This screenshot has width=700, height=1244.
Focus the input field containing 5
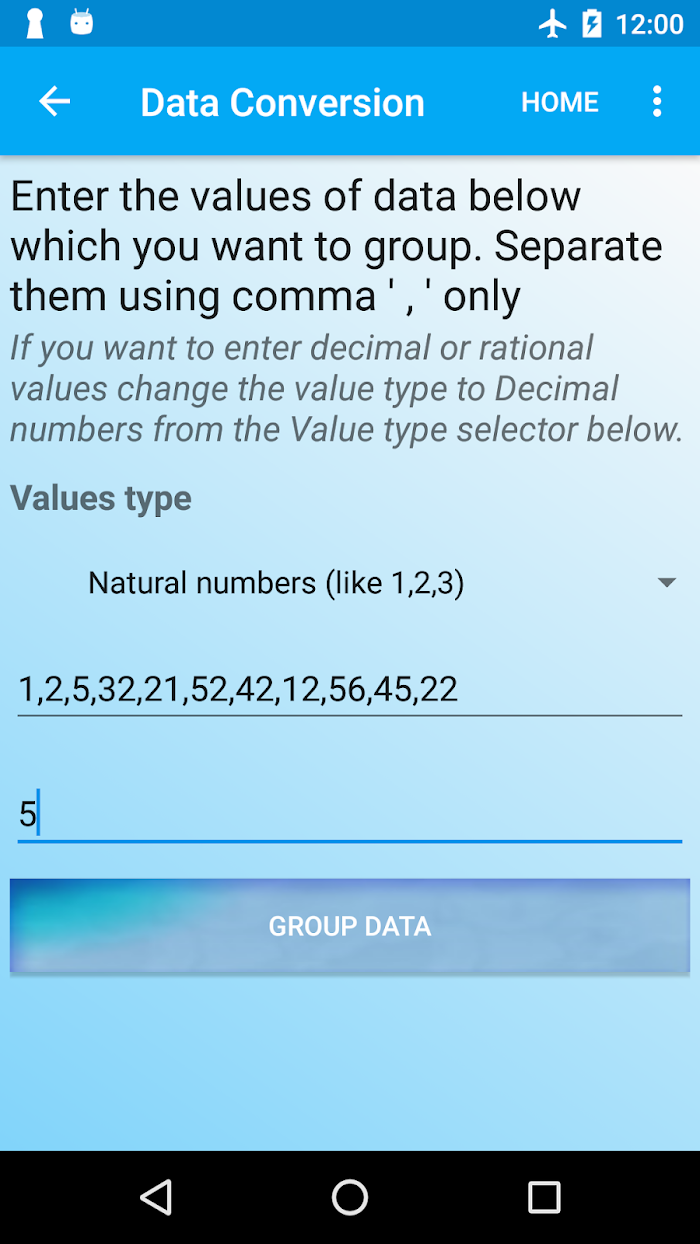[350, 814]
